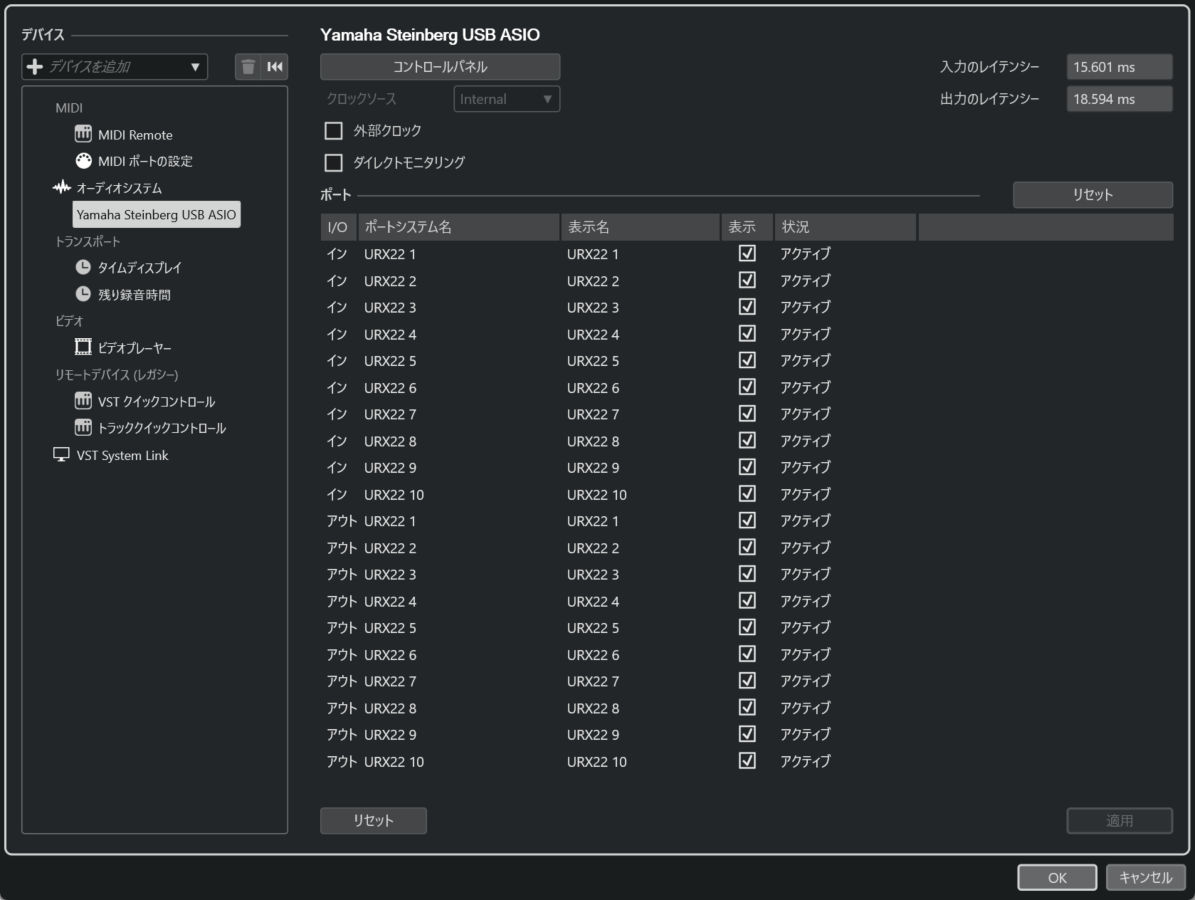Click 表示名 cell of イン URX22 2
Screen dimensions: 1195x900
[593, 281]
